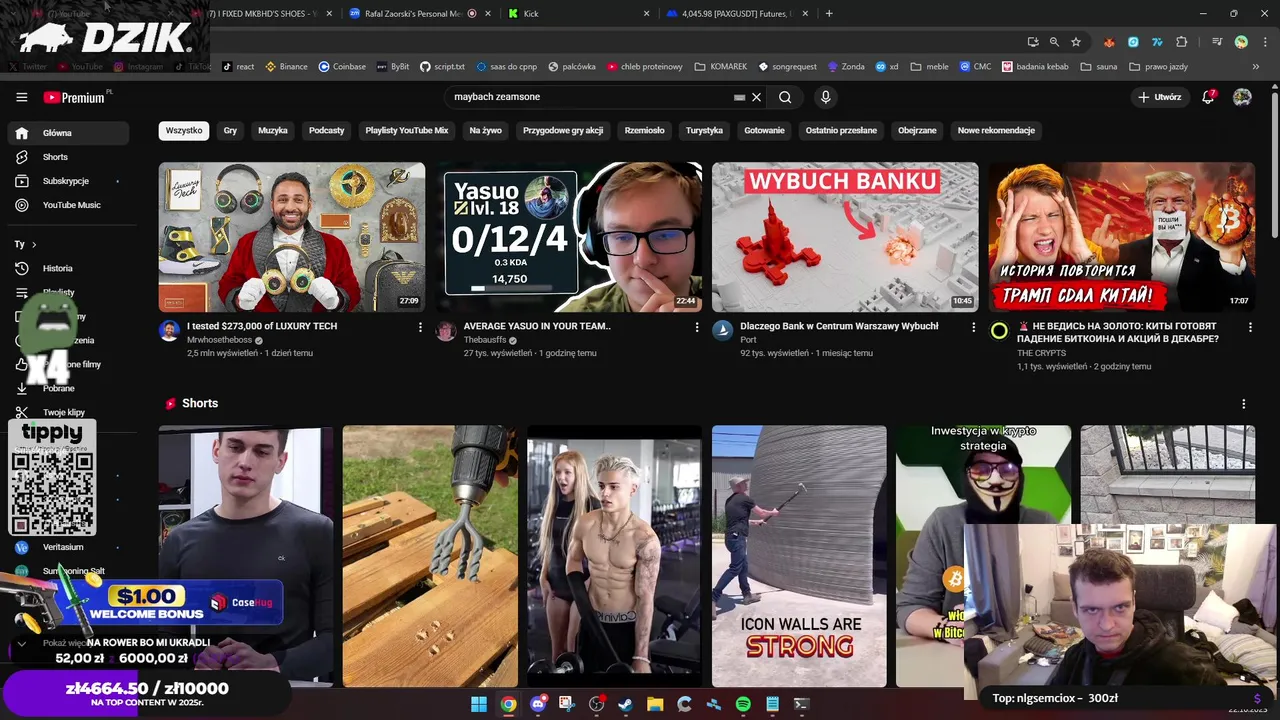
Task: Open the zoom magnifier in the address bar
Action: click(x=1054, y=42)
